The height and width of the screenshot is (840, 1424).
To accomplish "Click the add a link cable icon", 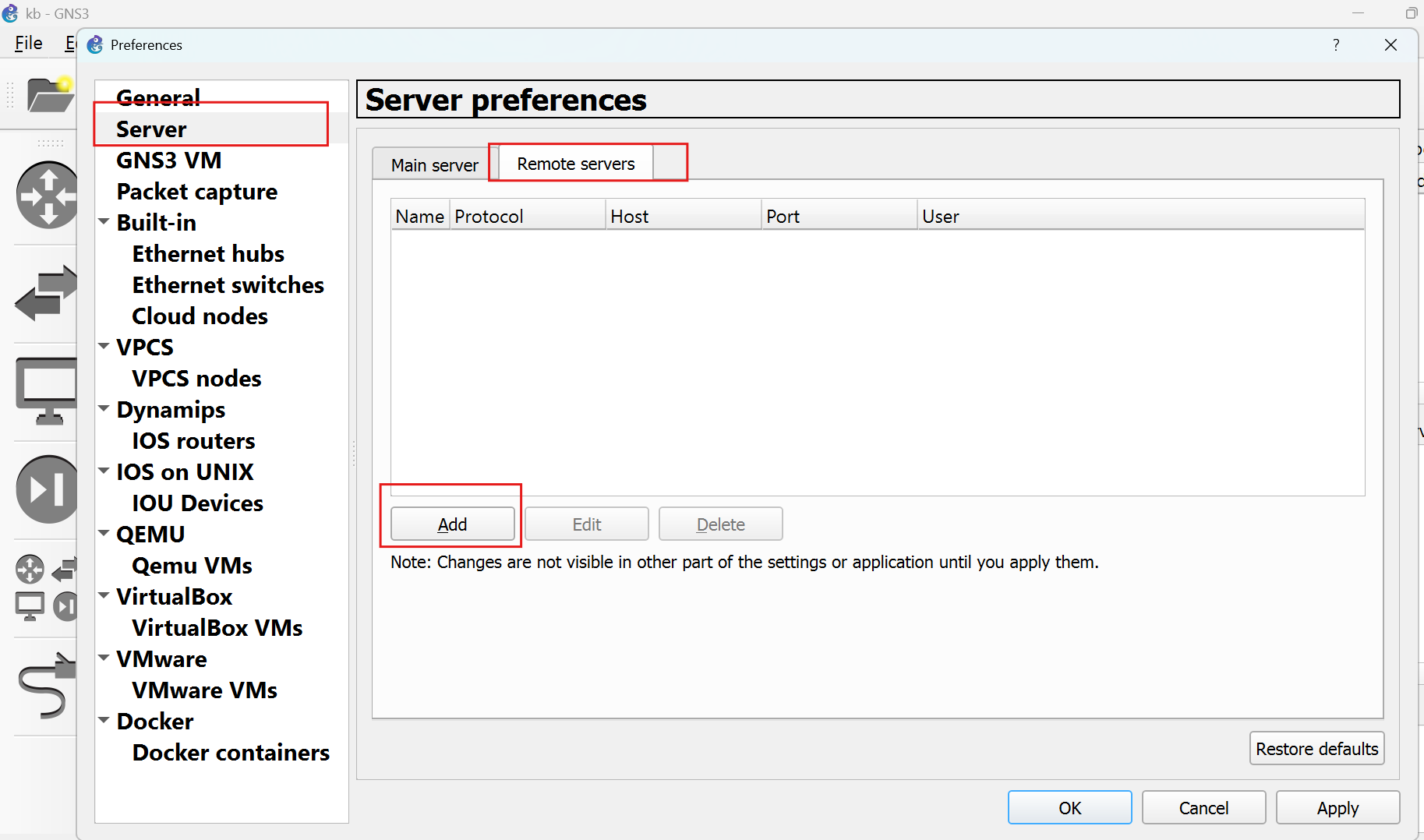I will point(45,686).
